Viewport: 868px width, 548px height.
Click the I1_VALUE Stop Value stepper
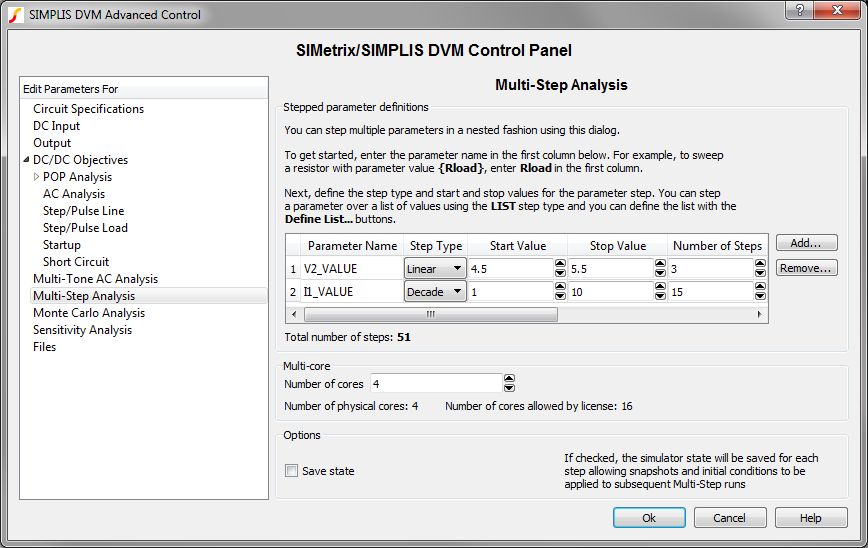tap(660, 292)
